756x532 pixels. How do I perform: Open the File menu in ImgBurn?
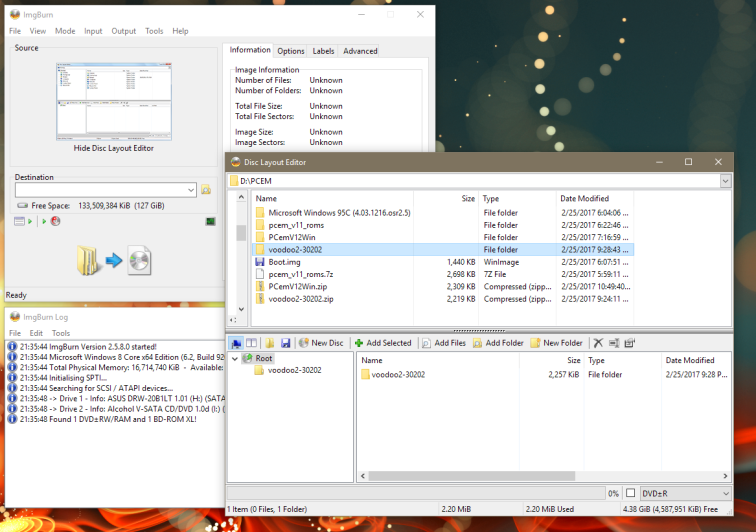[x=15, y=31]
